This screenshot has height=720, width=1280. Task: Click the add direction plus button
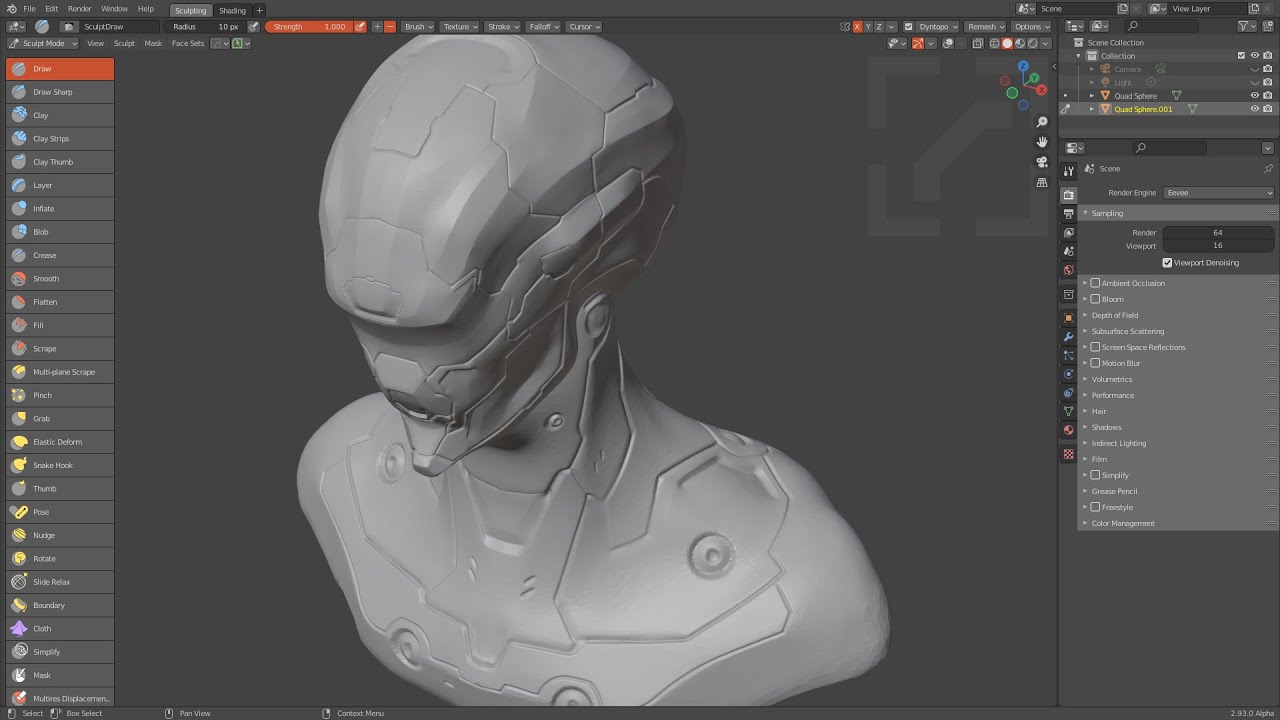[x=377, y=27]
